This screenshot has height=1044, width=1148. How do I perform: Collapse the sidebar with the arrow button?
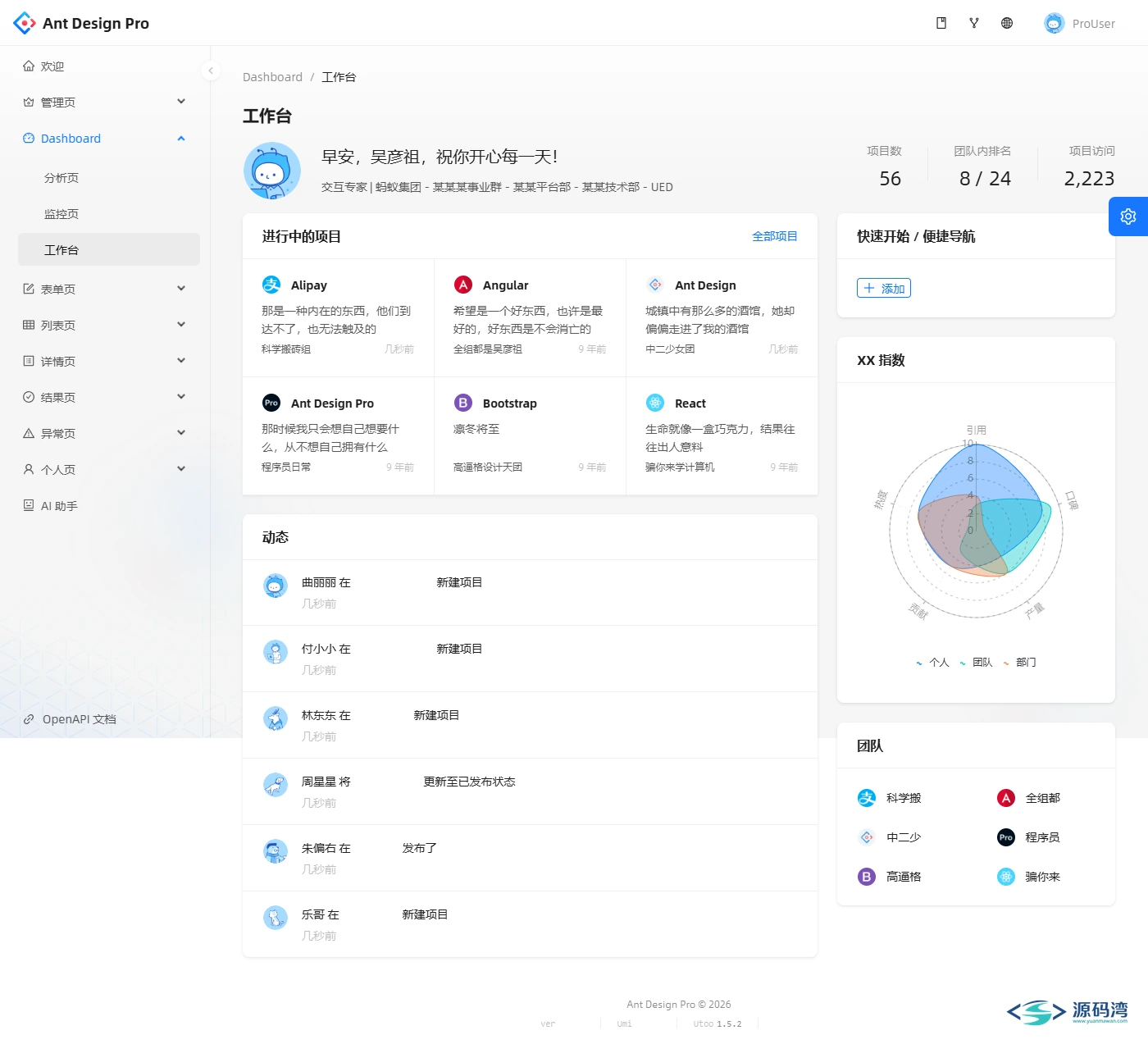[211, 71]
